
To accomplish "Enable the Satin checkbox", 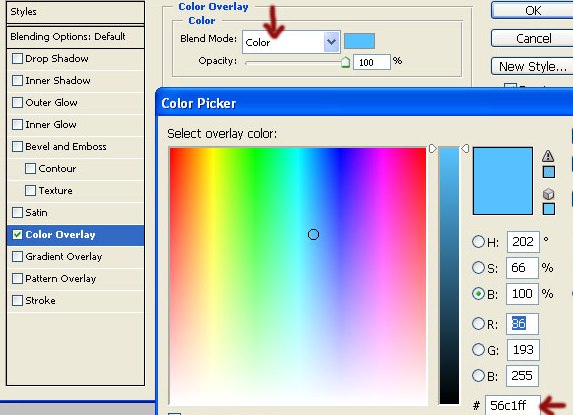I will [x=17, y=212].
